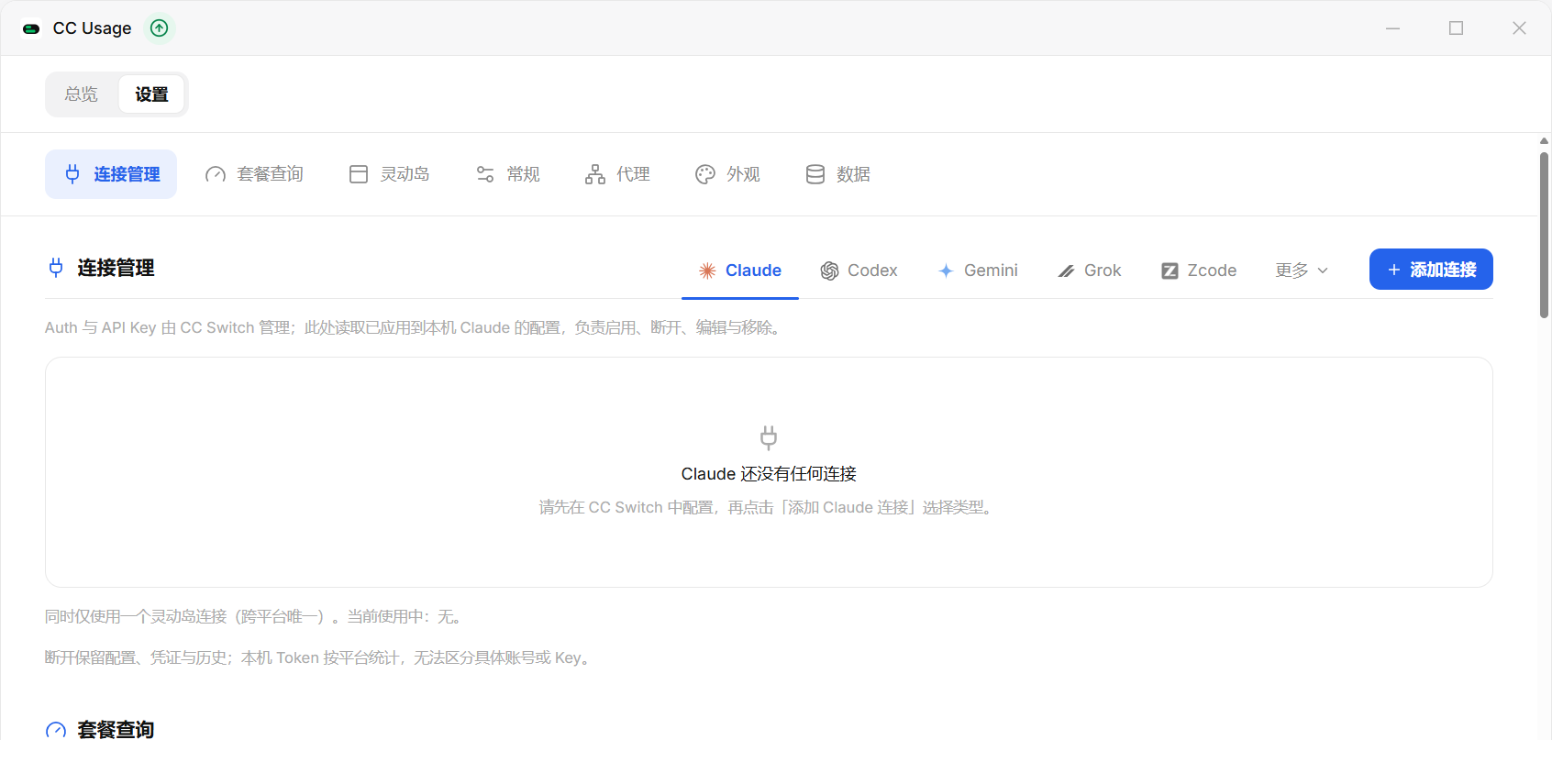Viewport: 1552px width, 784px height.
Task: Open the 代理 settings section
Action: [x=618, y=174]
